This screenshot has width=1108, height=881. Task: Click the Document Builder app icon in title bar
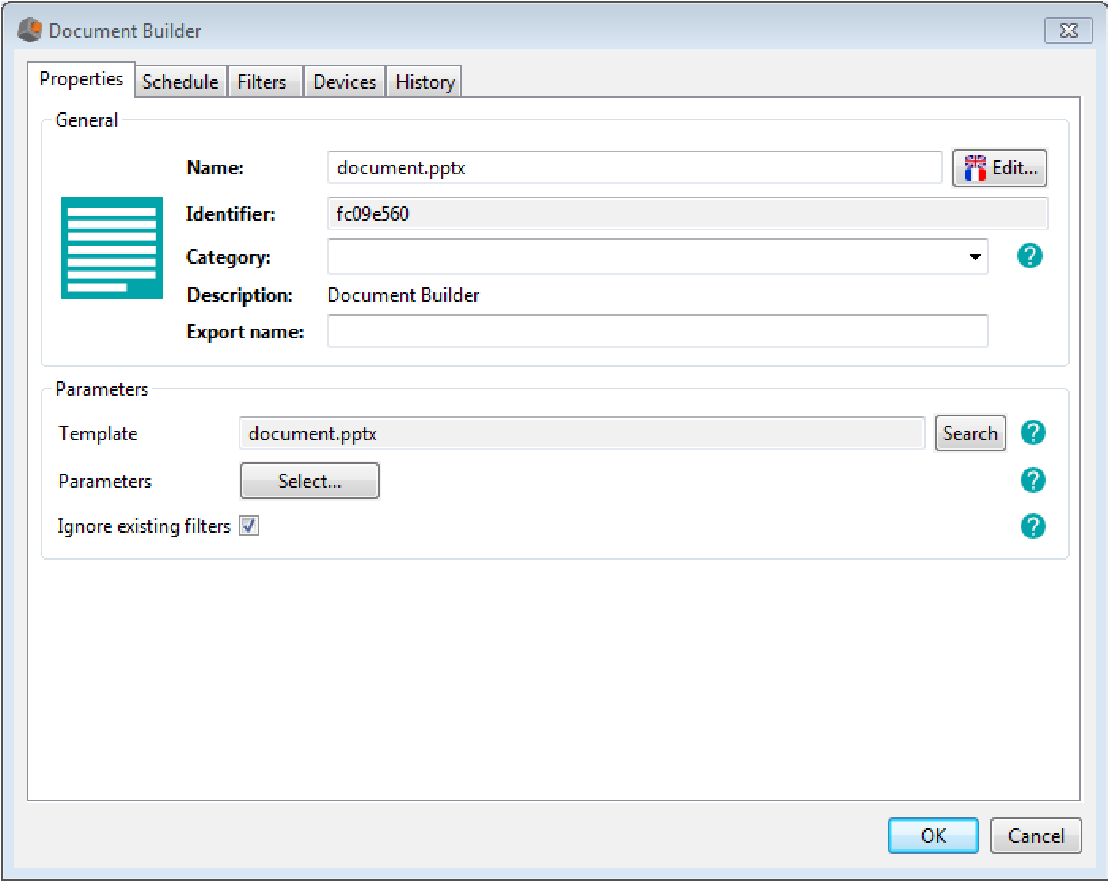click(x=30, y=30)
